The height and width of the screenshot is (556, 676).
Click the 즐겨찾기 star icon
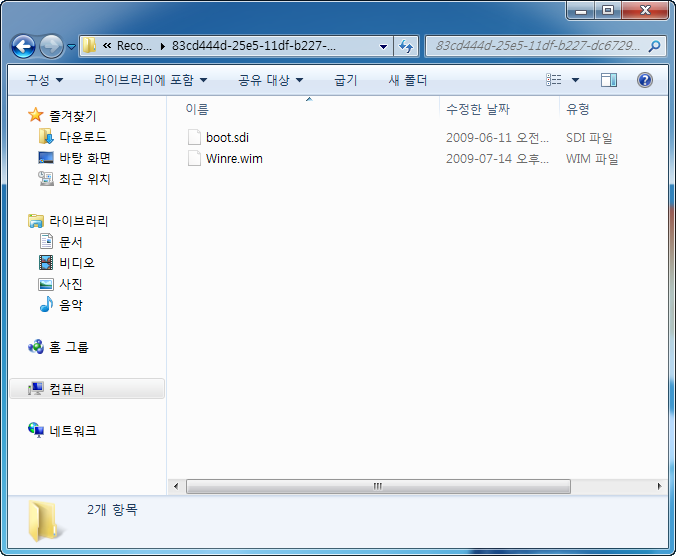tap(35, 115)
